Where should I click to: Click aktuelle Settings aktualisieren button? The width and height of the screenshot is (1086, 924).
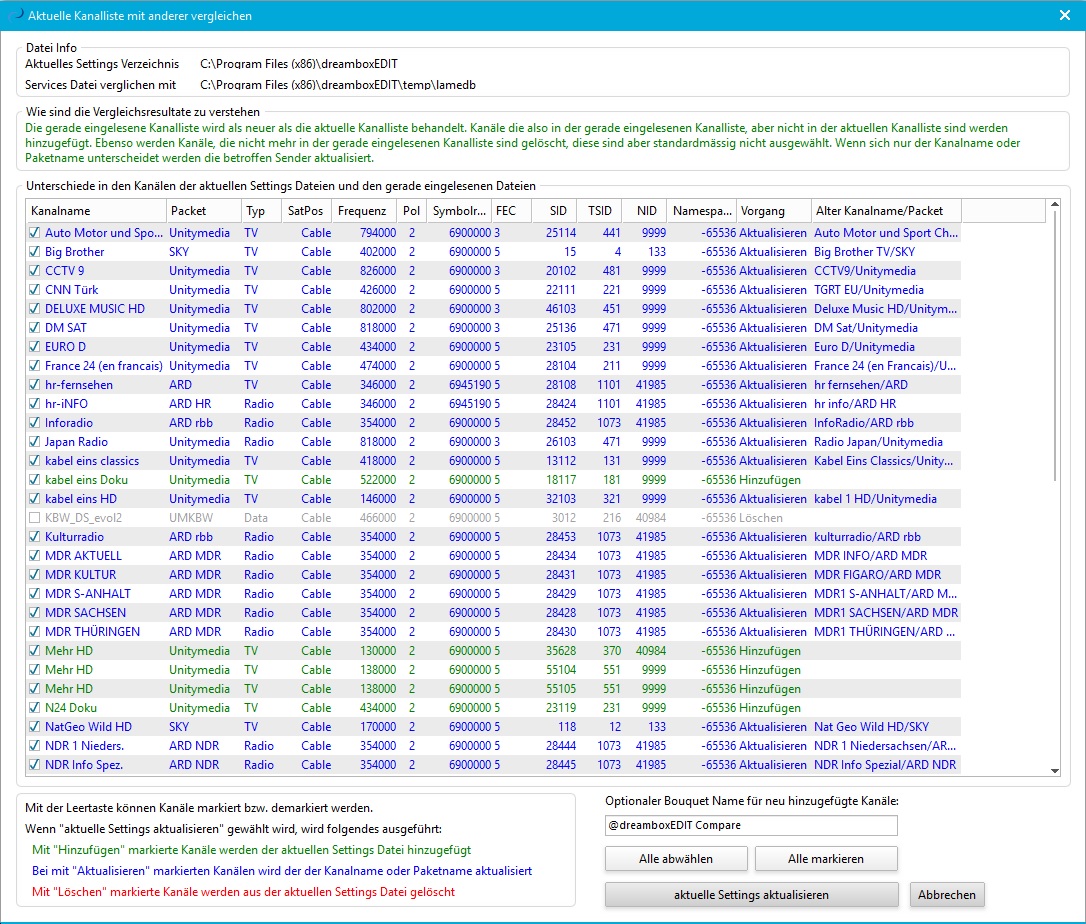point(750,894)
